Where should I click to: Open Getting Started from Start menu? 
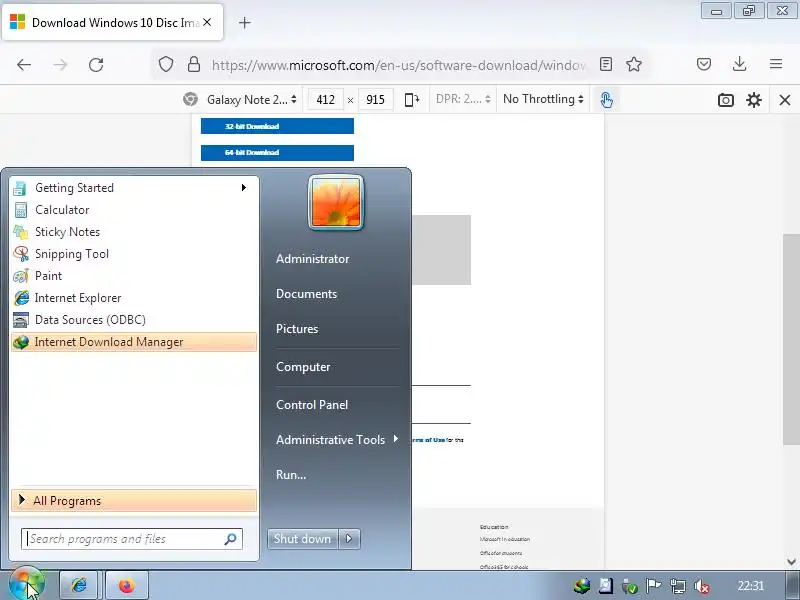click(x=134, y=188)
